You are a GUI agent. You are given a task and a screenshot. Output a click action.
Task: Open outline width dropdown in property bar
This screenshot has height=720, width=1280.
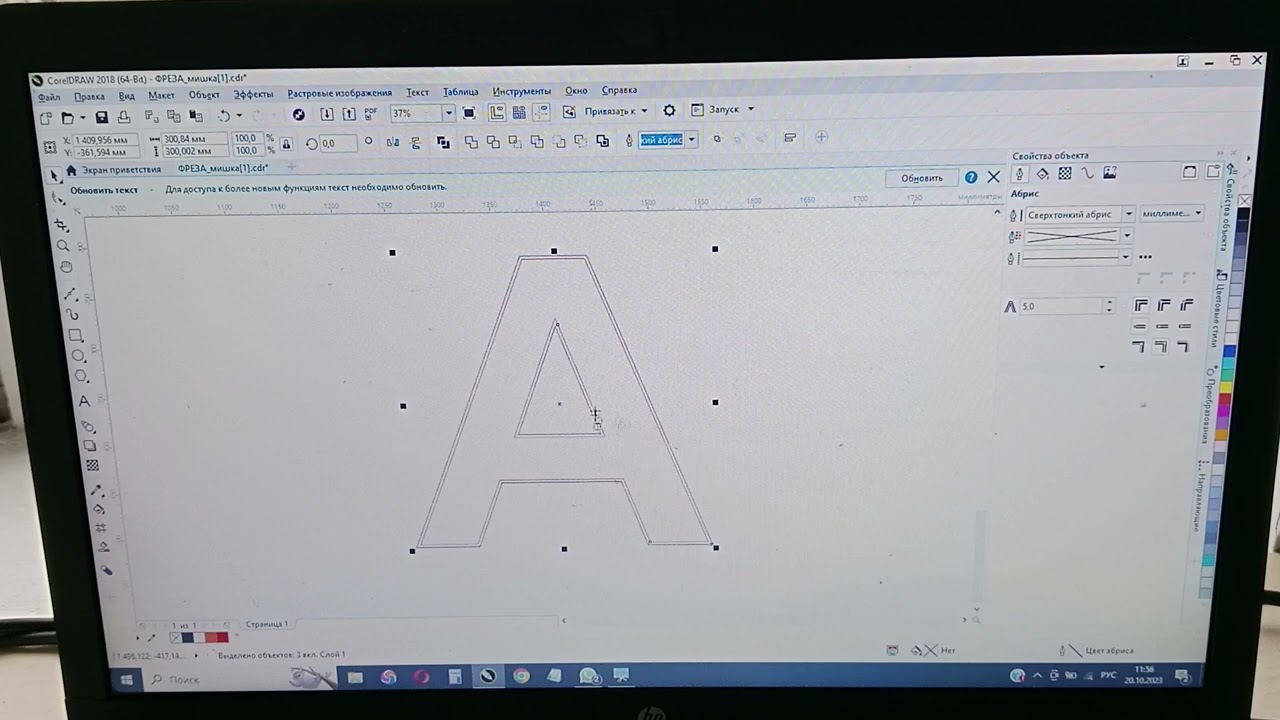pyautogui.click(x=691, y=140)
